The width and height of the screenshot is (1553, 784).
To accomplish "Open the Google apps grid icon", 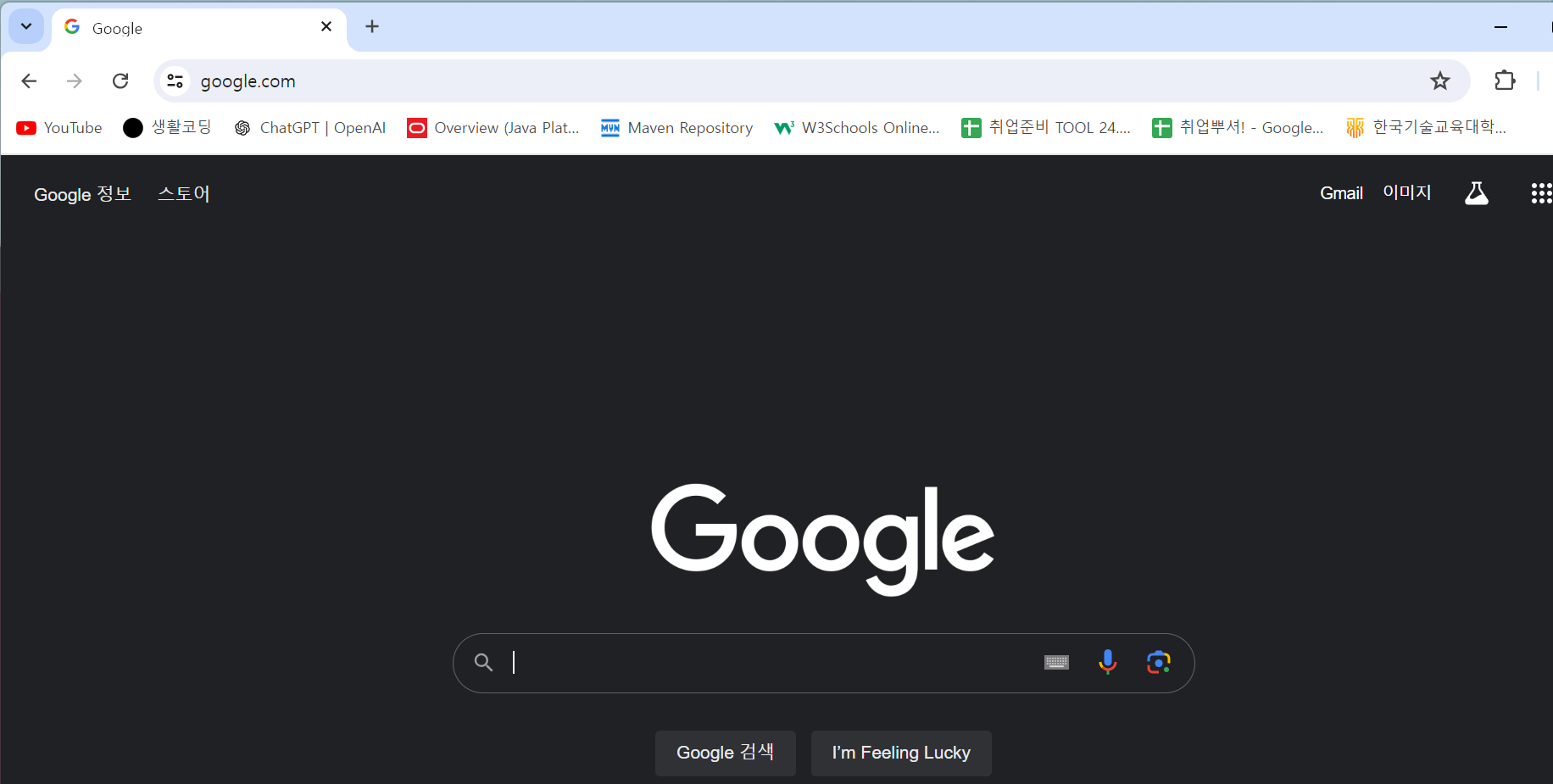I will (x=1541, y=193).
